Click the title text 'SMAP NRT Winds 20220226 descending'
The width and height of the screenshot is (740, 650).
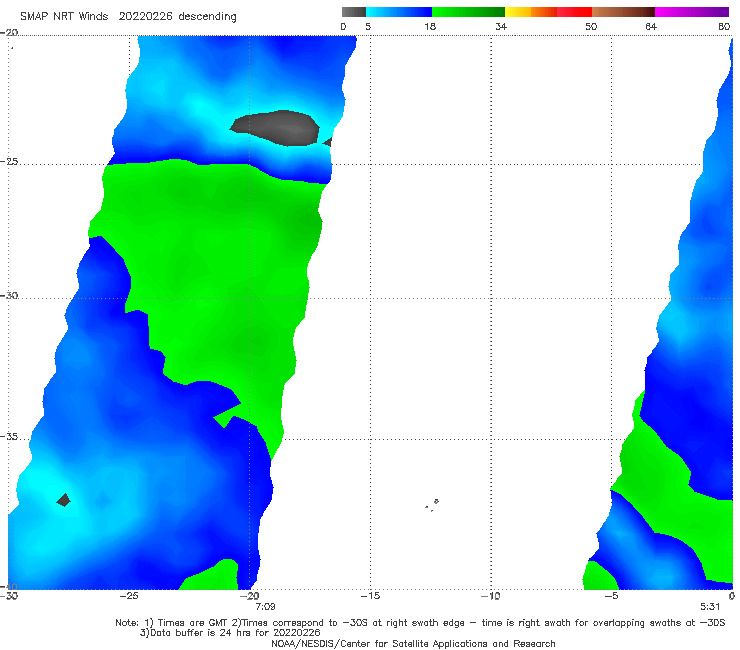point(128,17)
